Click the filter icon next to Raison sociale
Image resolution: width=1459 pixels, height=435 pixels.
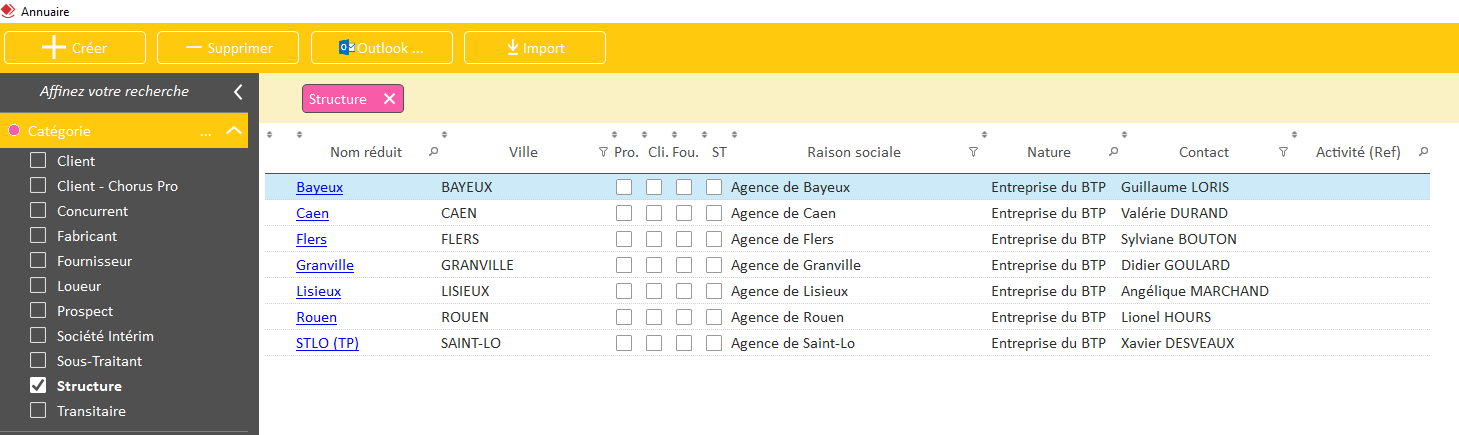973,152
